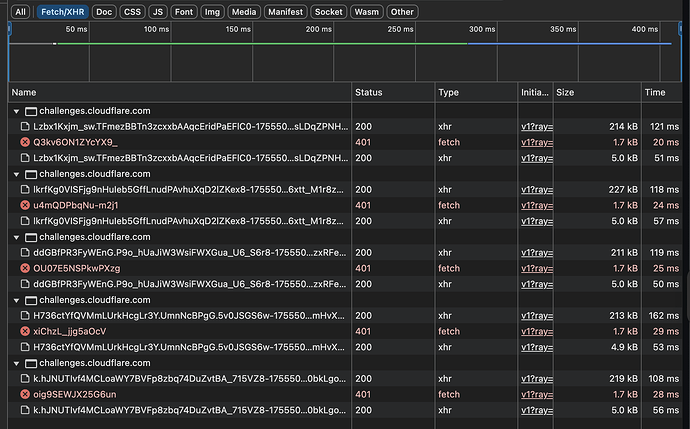Open initiator link of 214 kB Lzbx1Kxjm request
Image resolution: width=690 pixels, height=429 pixels.
click(537, 127)
